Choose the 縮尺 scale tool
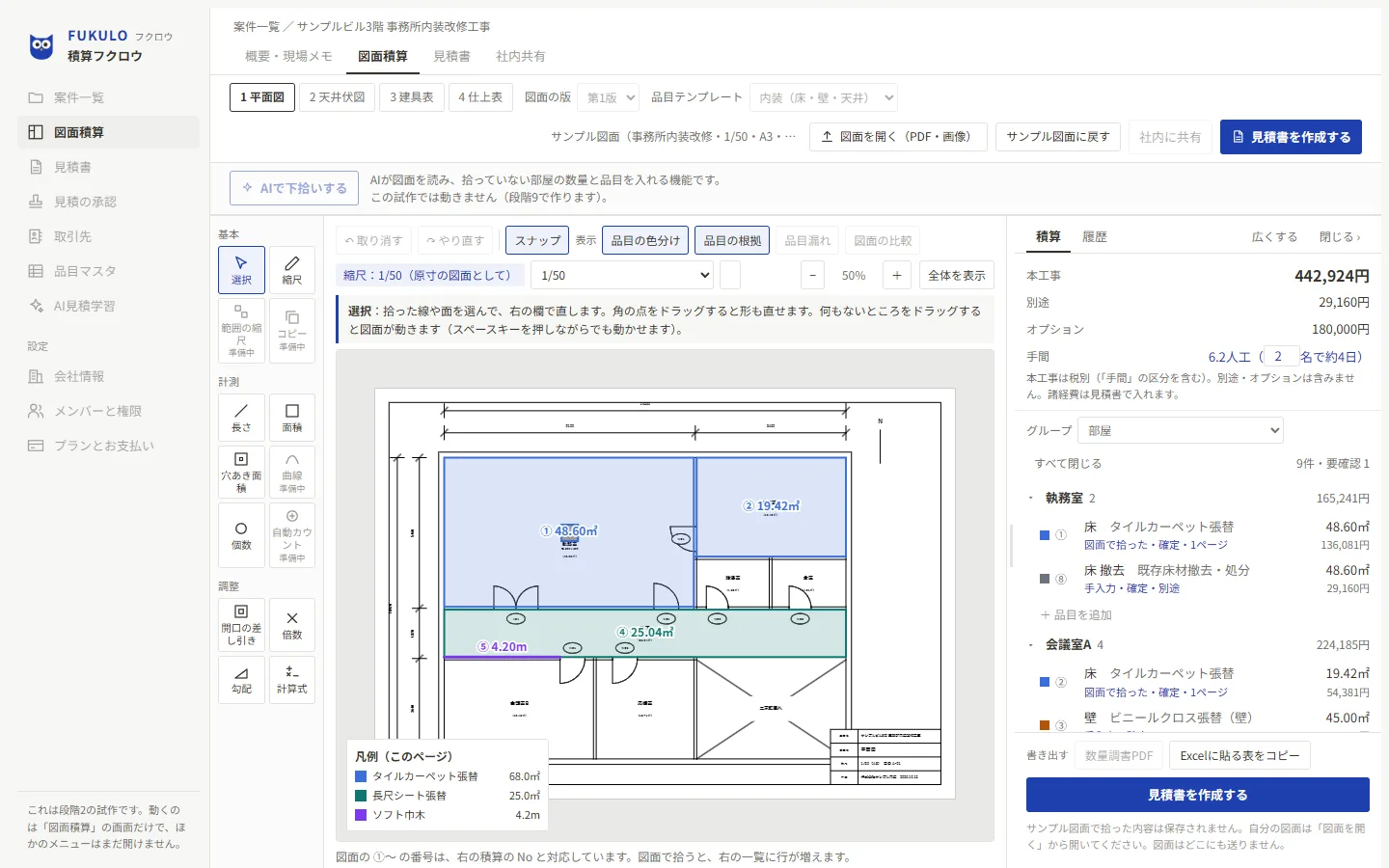Screen dimensions: 1389x868 click(292, 270)
